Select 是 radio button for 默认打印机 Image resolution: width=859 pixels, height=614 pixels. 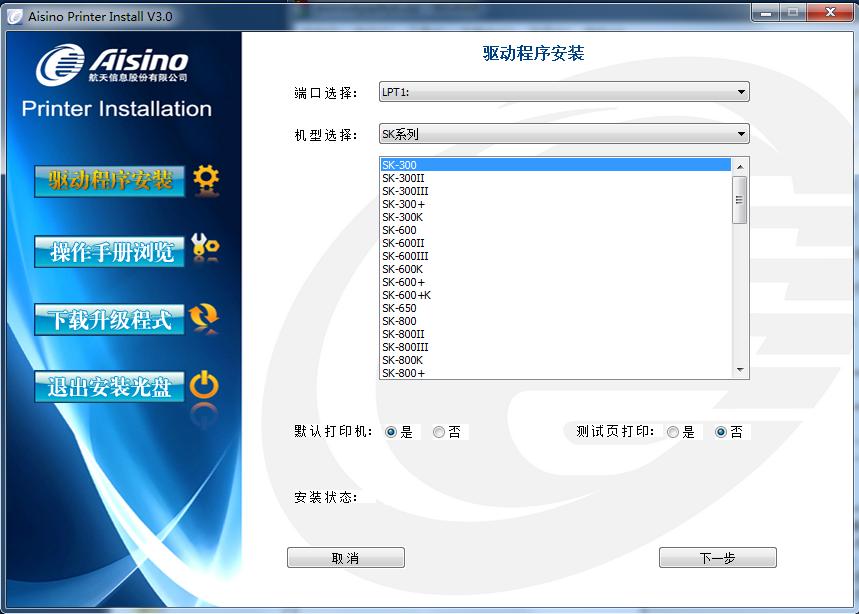tap(390, 432)
